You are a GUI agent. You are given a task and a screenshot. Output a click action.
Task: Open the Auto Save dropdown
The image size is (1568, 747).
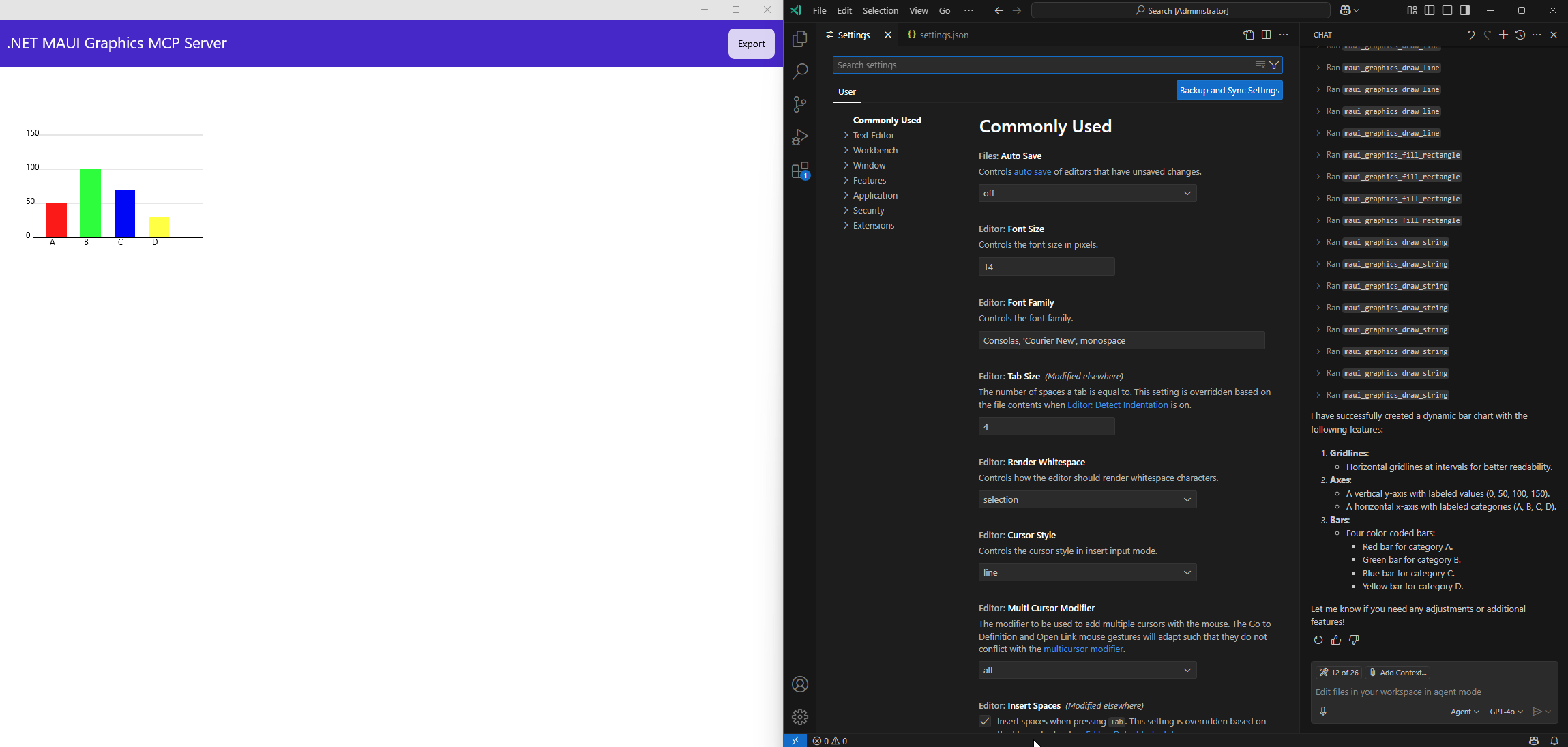tap(1087, 194)
